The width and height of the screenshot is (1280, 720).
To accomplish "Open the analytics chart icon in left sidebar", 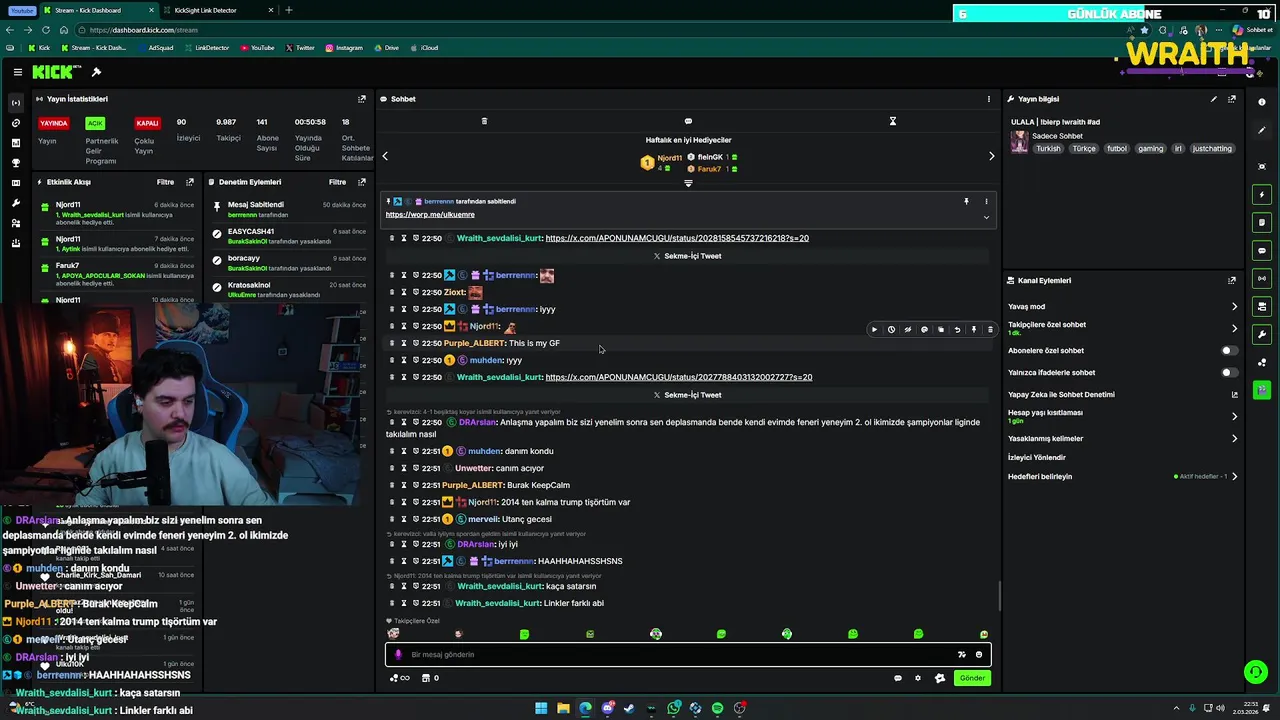I will [15, 143].
